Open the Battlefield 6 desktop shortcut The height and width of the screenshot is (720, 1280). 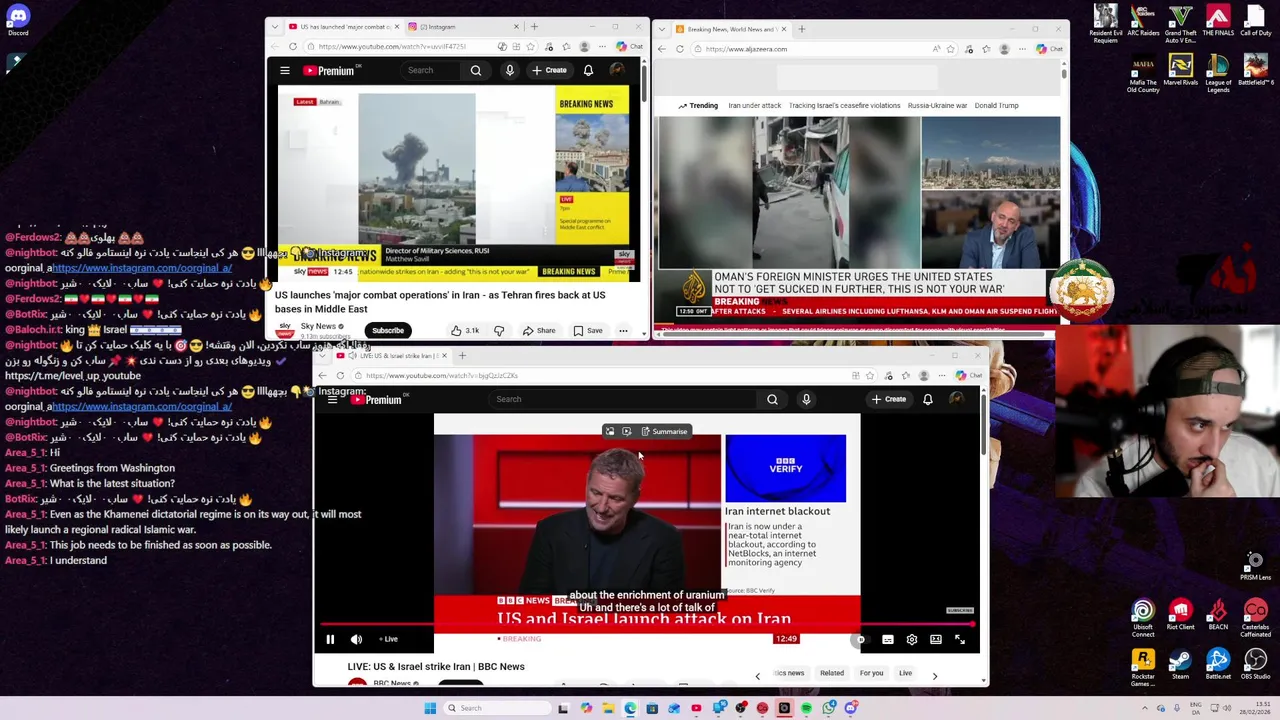pyautogui.click(x=1256, y=70)
